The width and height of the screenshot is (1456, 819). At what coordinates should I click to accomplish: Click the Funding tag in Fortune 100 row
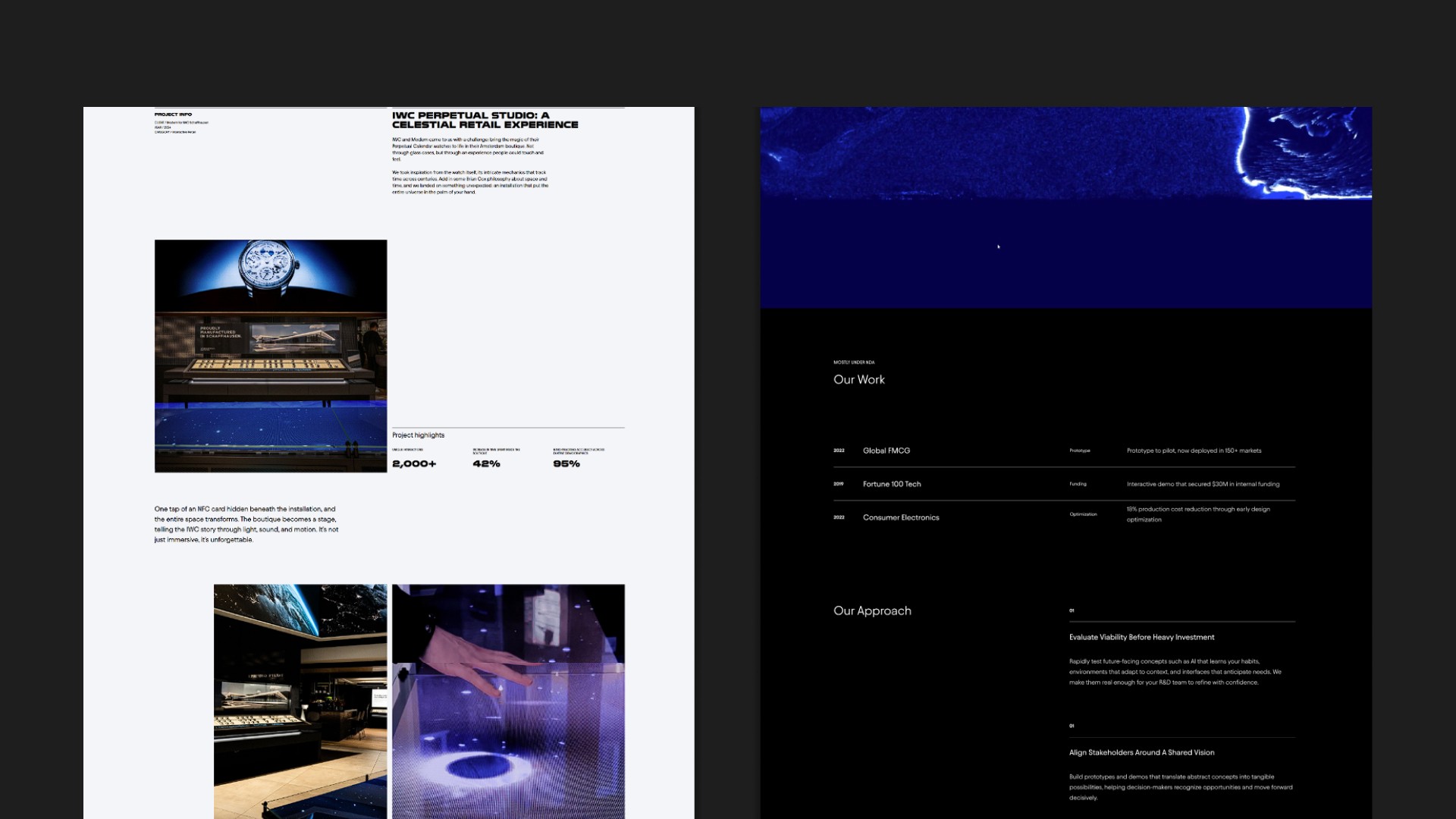pos(1078,484)
